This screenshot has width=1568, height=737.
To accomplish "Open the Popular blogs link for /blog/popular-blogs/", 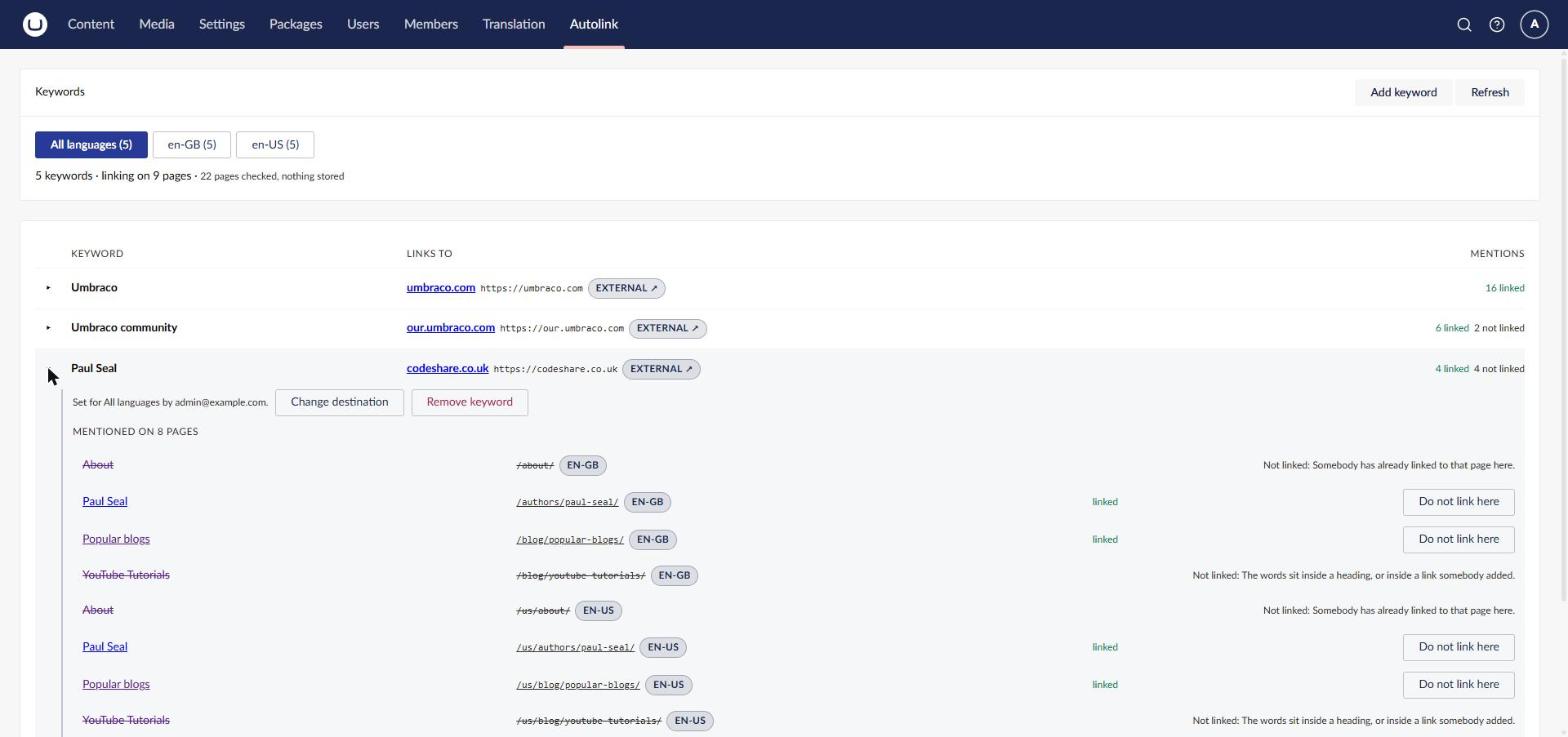I will point(116,539).
